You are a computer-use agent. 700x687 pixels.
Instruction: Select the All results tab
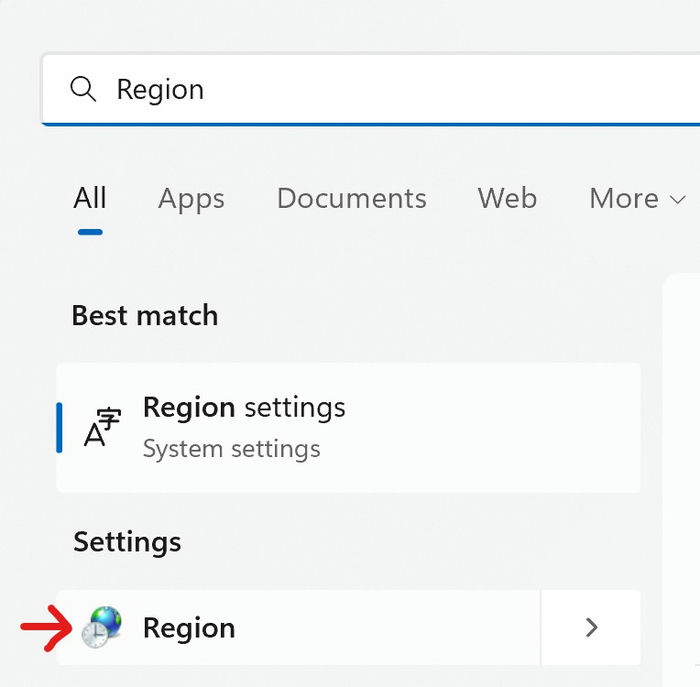tap(90, 198)
